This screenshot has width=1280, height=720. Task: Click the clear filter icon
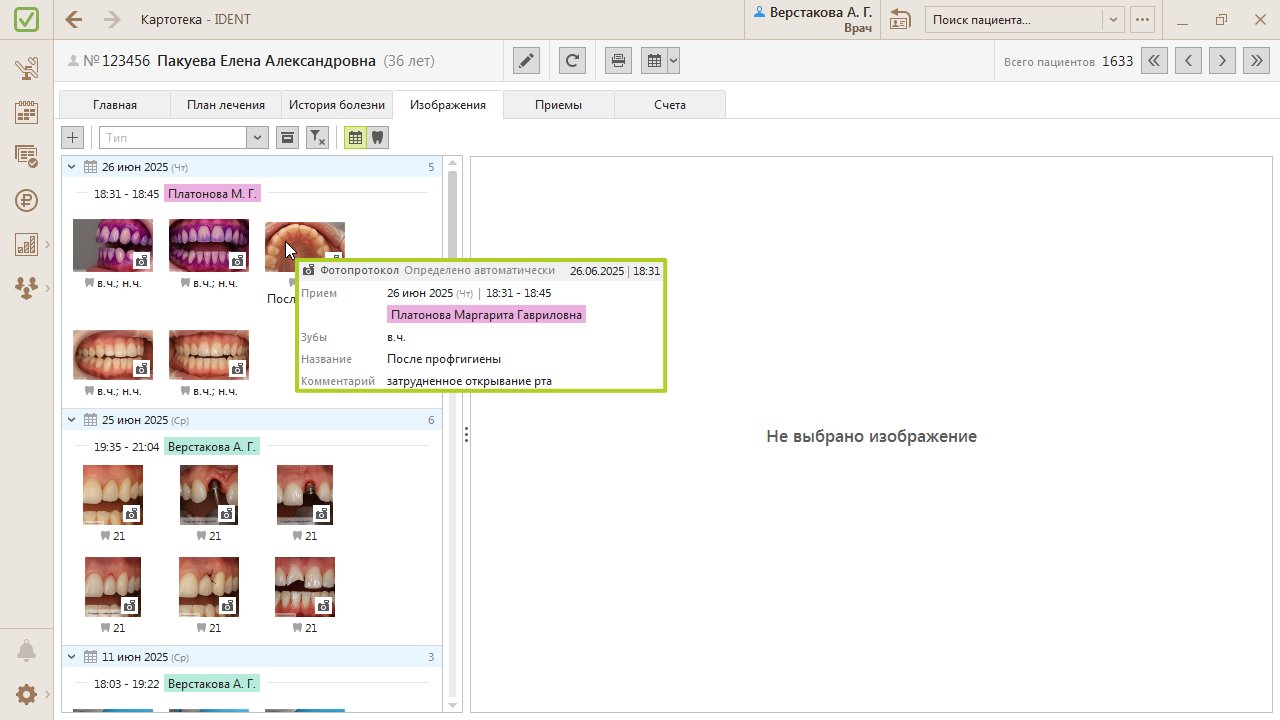[317, 138]
